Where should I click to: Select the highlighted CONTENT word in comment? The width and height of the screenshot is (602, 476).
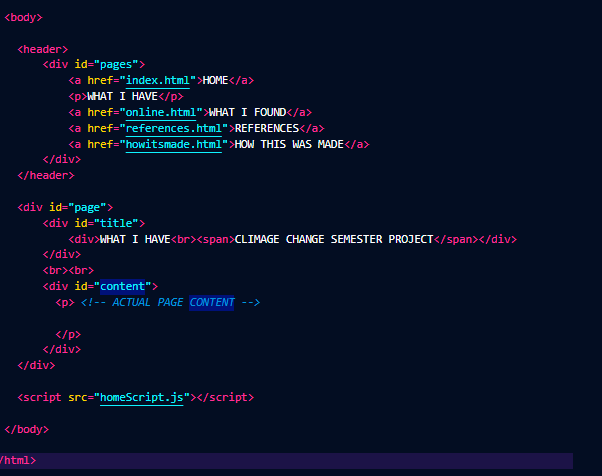coord(211,302)
